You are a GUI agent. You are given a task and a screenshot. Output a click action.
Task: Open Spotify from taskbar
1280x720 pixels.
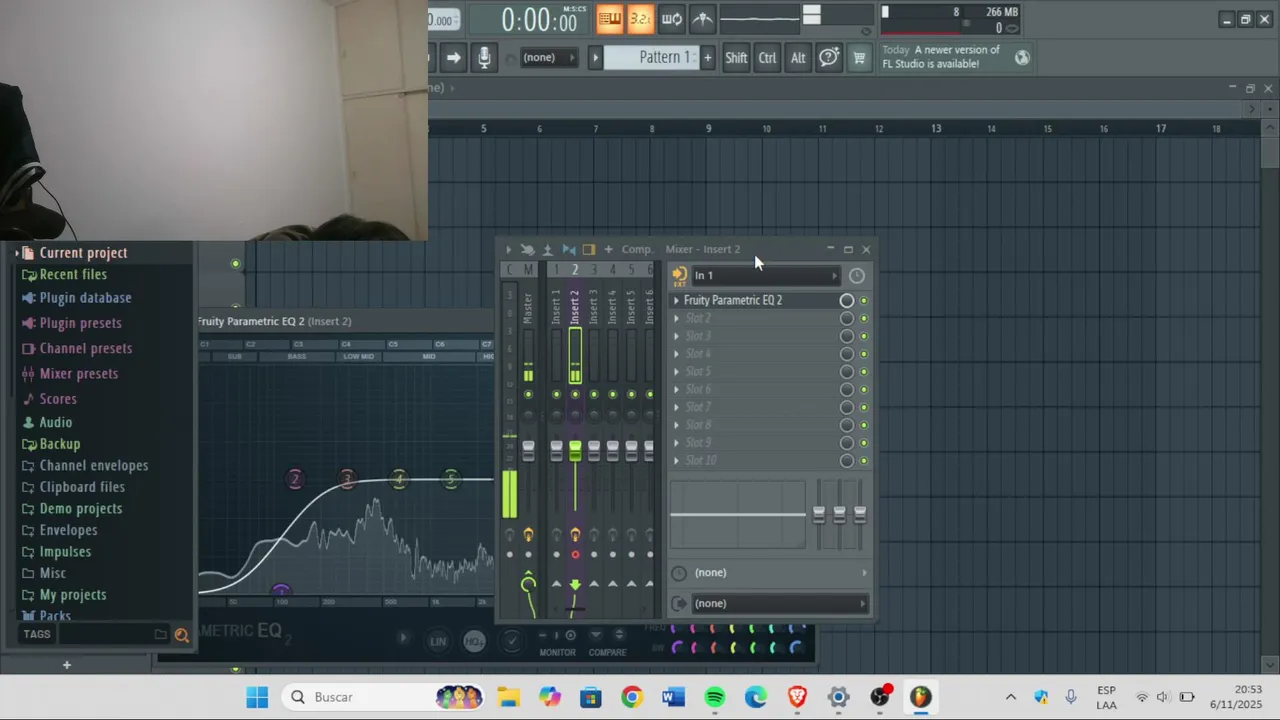click(x=714, y=697)
